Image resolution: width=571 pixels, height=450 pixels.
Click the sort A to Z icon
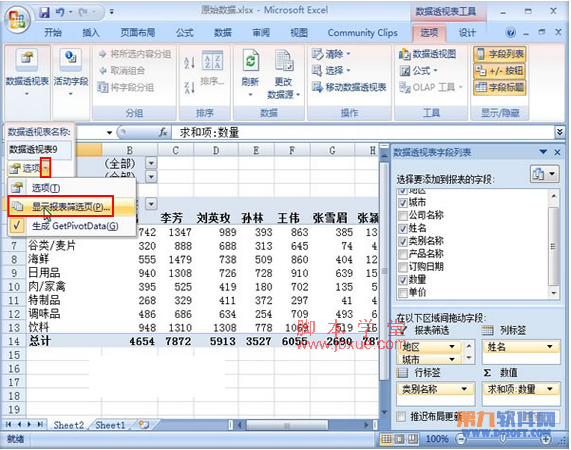[189, 62]
